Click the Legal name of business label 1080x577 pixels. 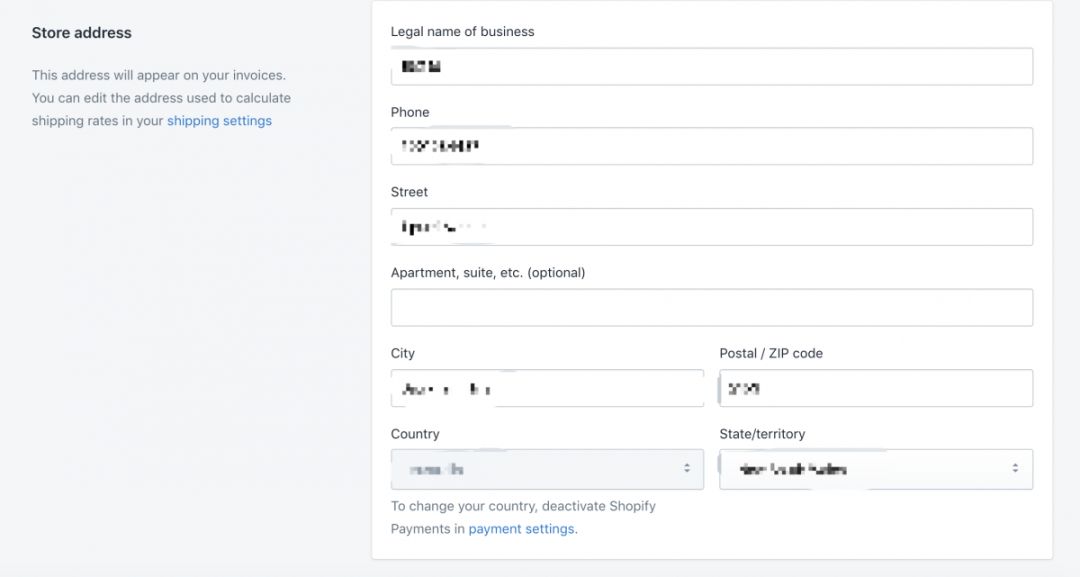(x=462, y=31)
